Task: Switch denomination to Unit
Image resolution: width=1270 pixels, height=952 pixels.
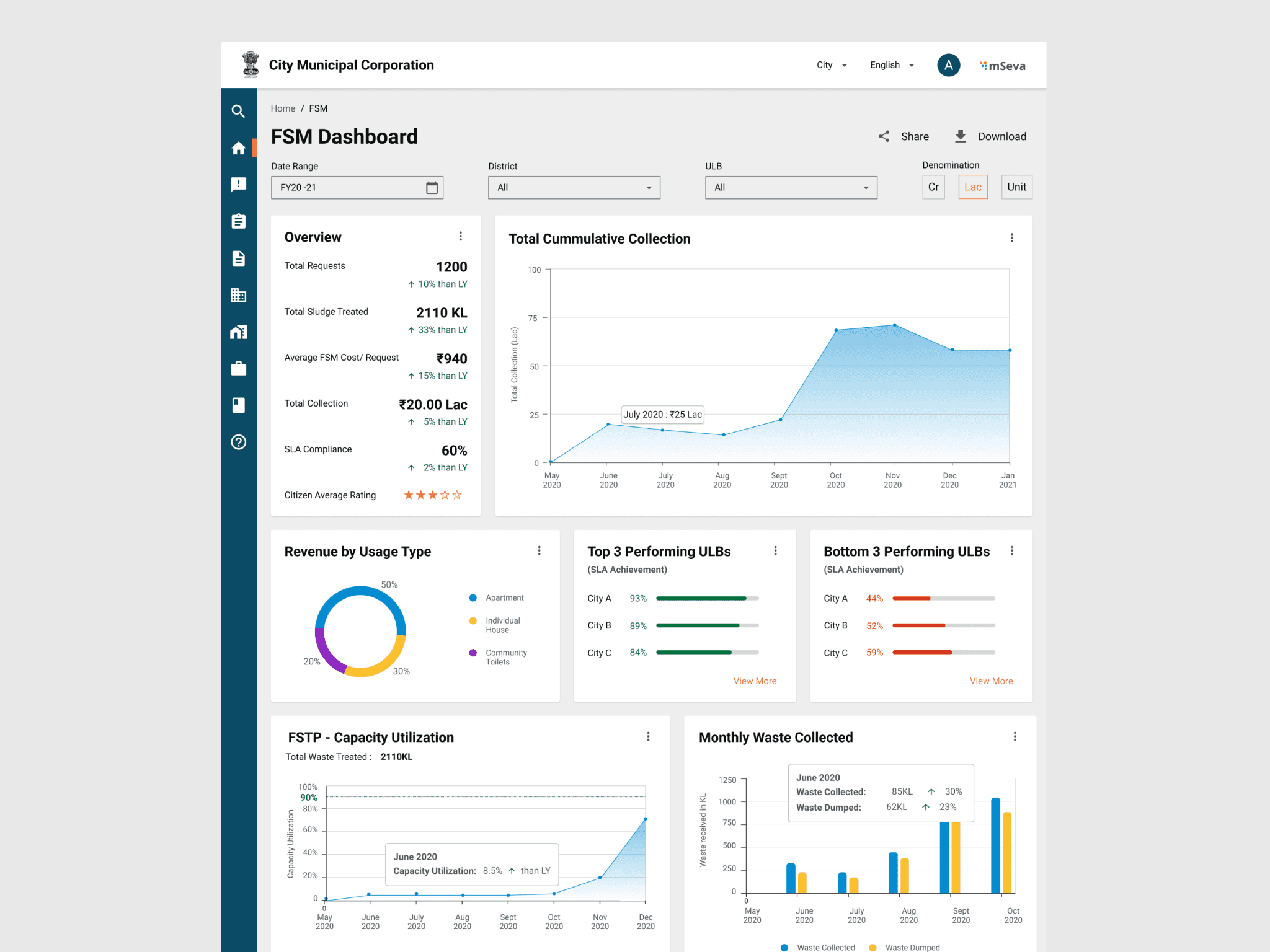Action: click(x=1016, y=187)
